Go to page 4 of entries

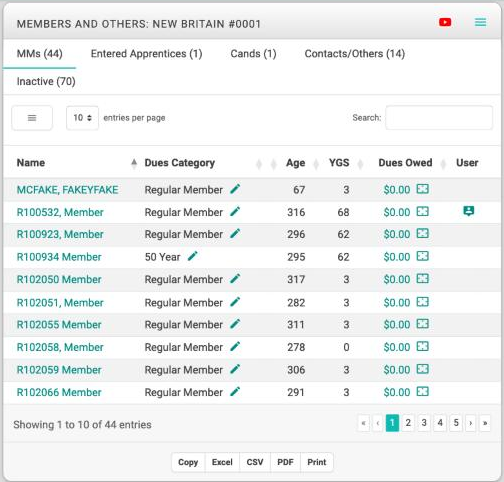click(x=440, y=423)
